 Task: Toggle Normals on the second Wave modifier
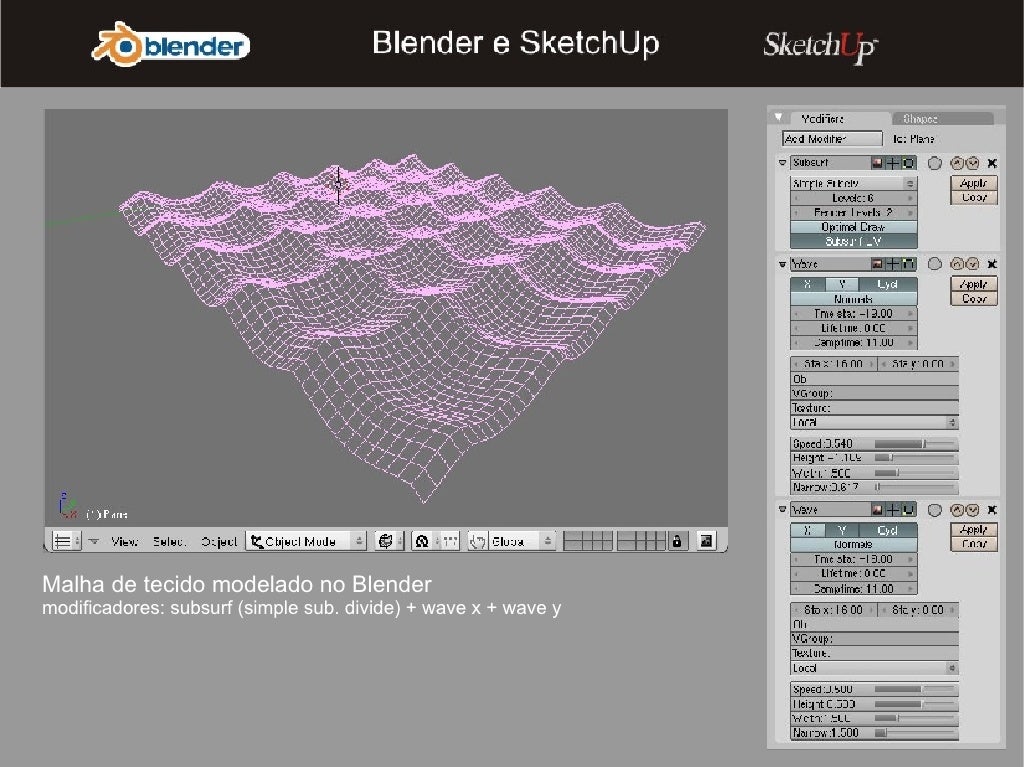click(x=854, y=544)
